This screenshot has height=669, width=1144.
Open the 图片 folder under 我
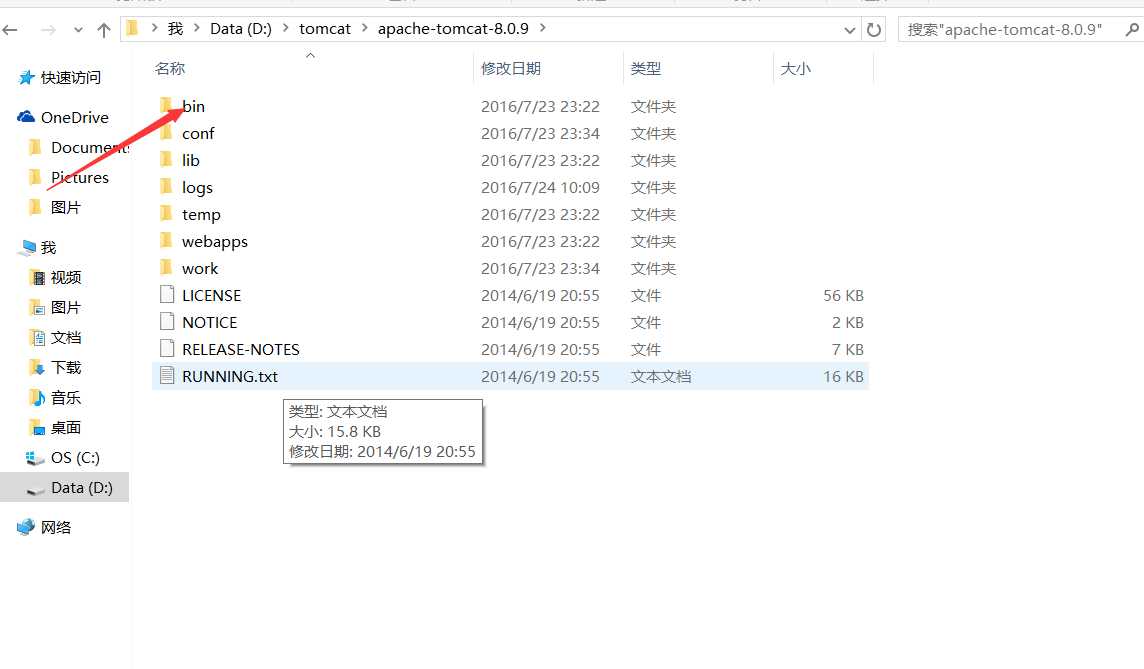click(x=66, y=307)
